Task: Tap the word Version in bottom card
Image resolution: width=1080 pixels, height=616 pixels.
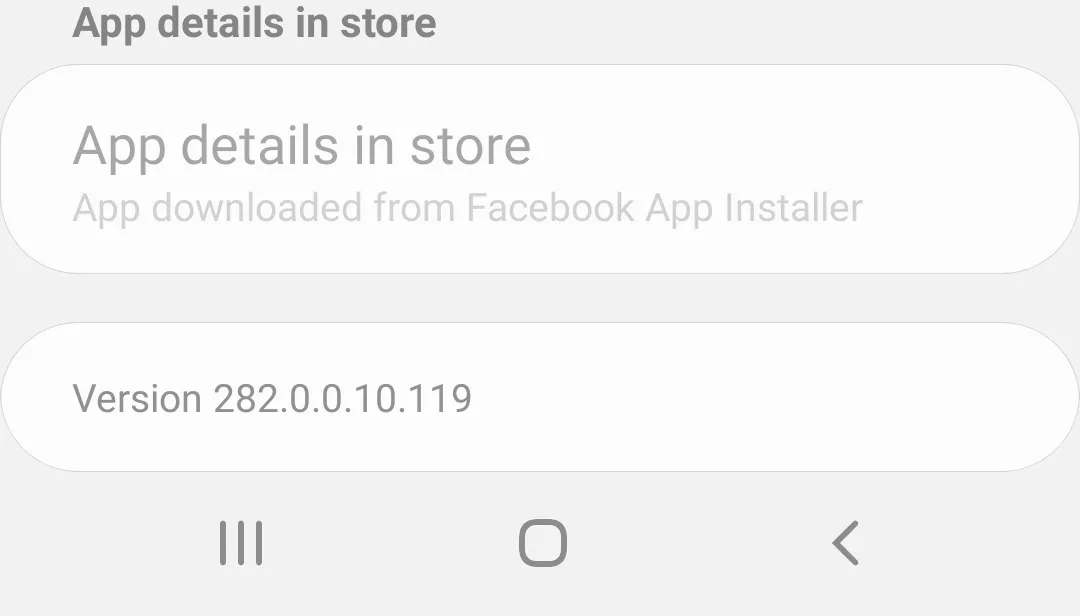Action: coord(137,398)
